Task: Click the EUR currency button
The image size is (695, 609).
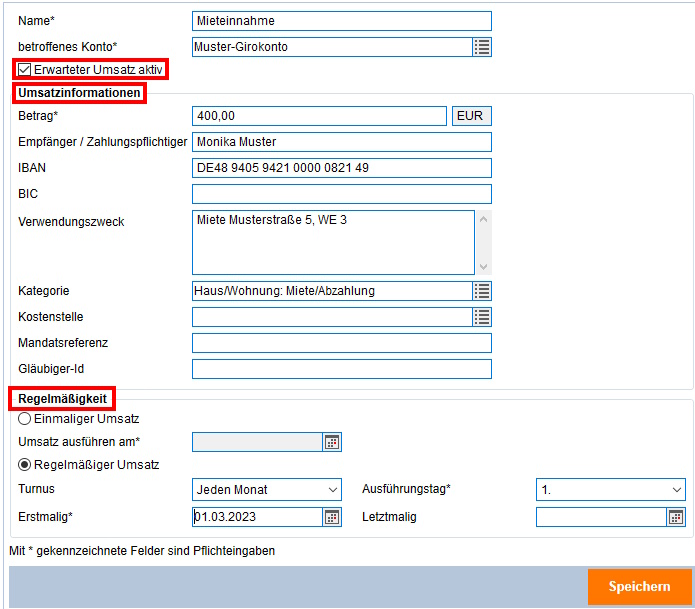Action: point(472,116)
